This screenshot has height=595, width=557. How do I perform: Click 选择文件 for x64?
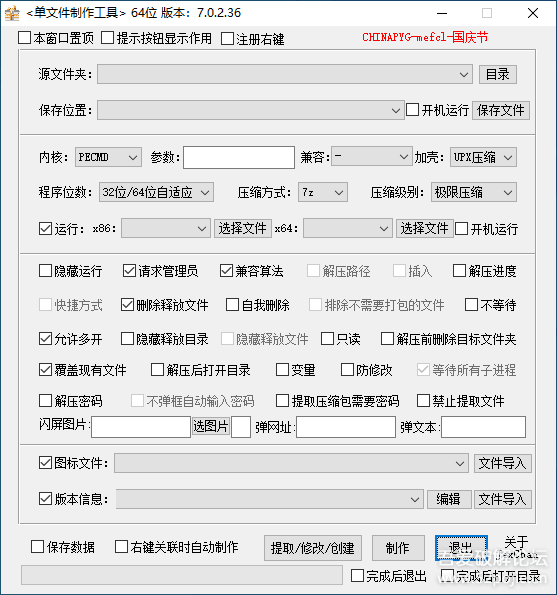pos(425,228)
